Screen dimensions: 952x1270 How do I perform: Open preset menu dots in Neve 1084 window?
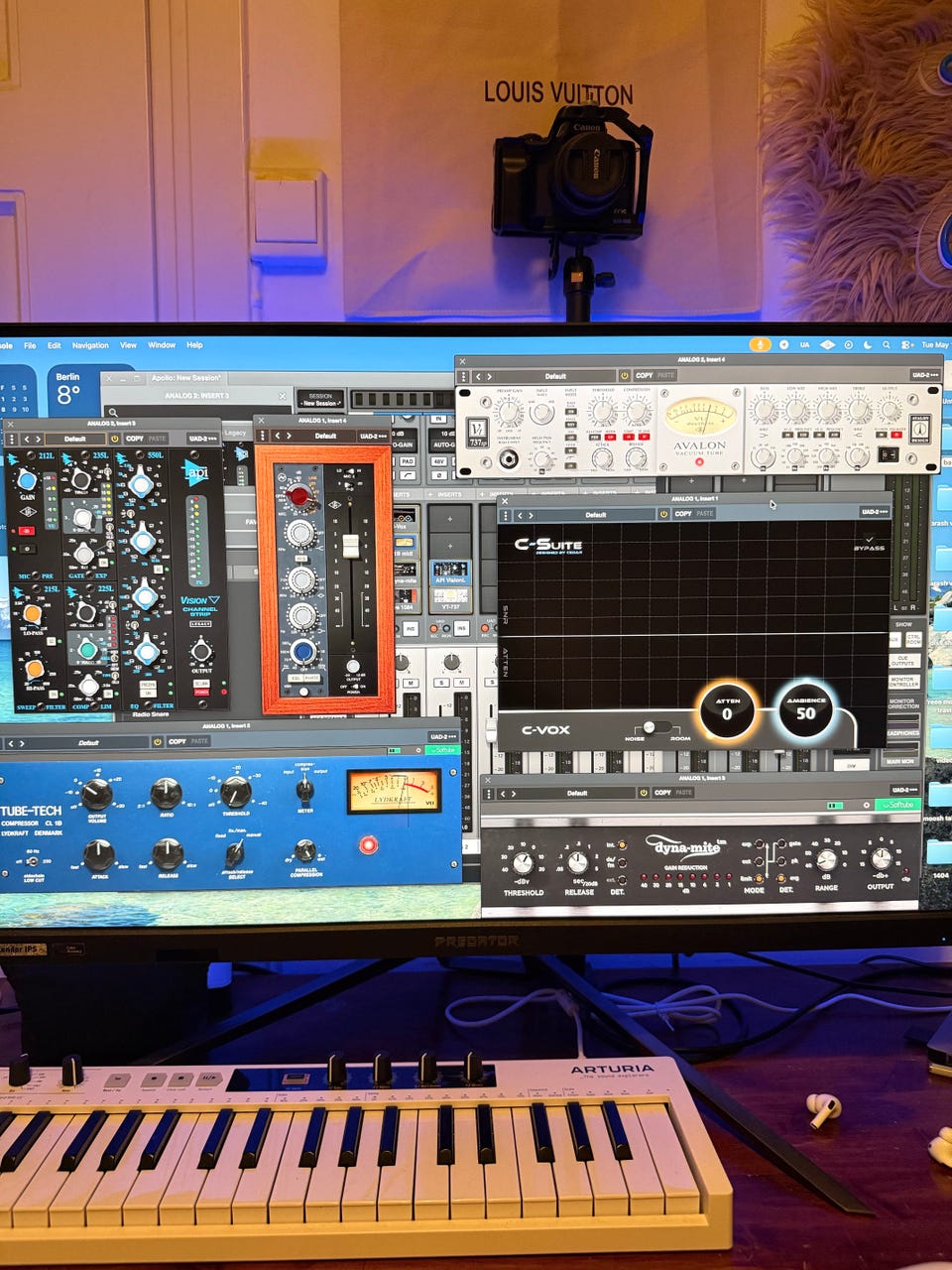tap(264, 436)
